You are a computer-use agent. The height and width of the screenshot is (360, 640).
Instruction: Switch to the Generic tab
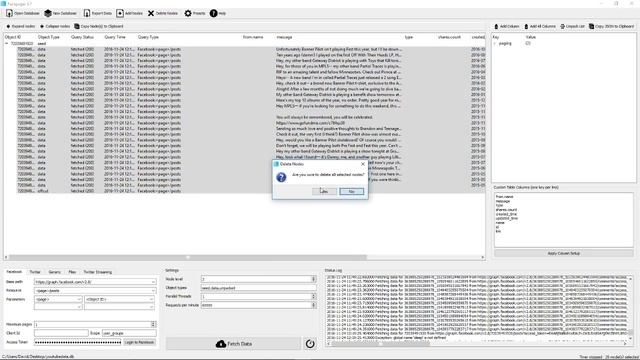pyautogui.click(x=54, y=272)
